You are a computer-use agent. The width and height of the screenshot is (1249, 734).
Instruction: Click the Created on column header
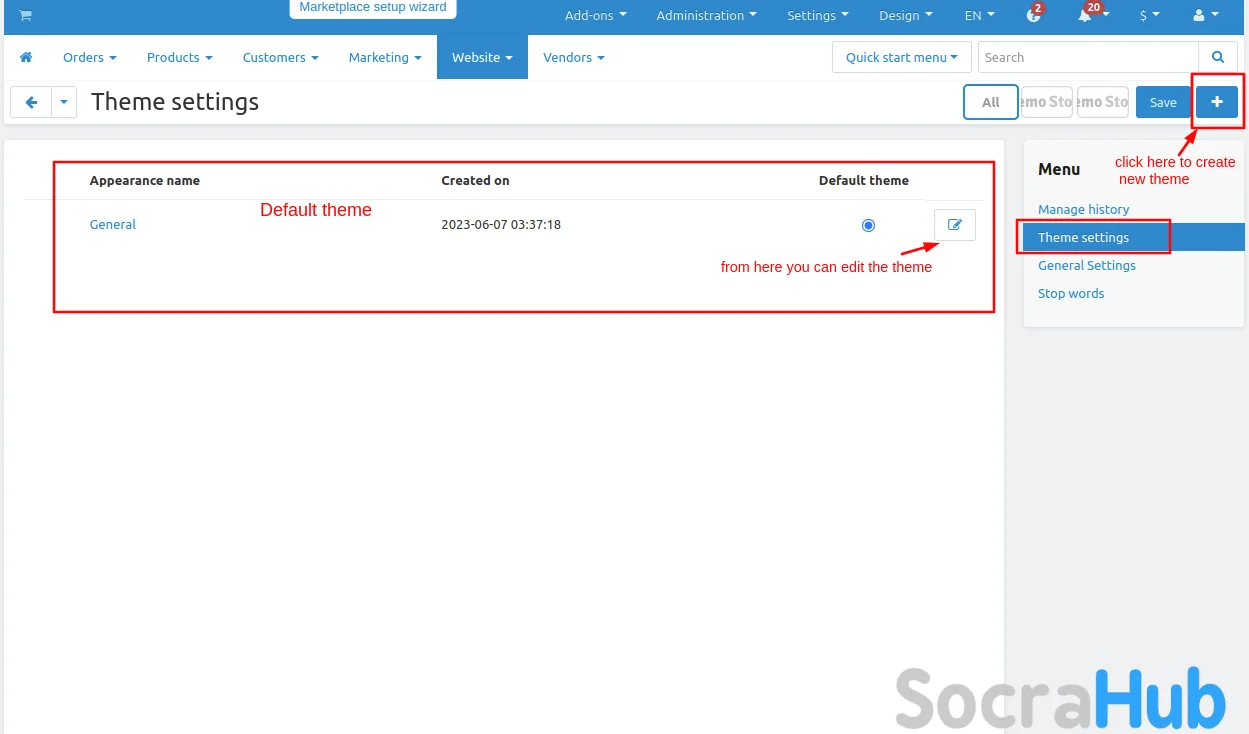(x=475, y=181)
